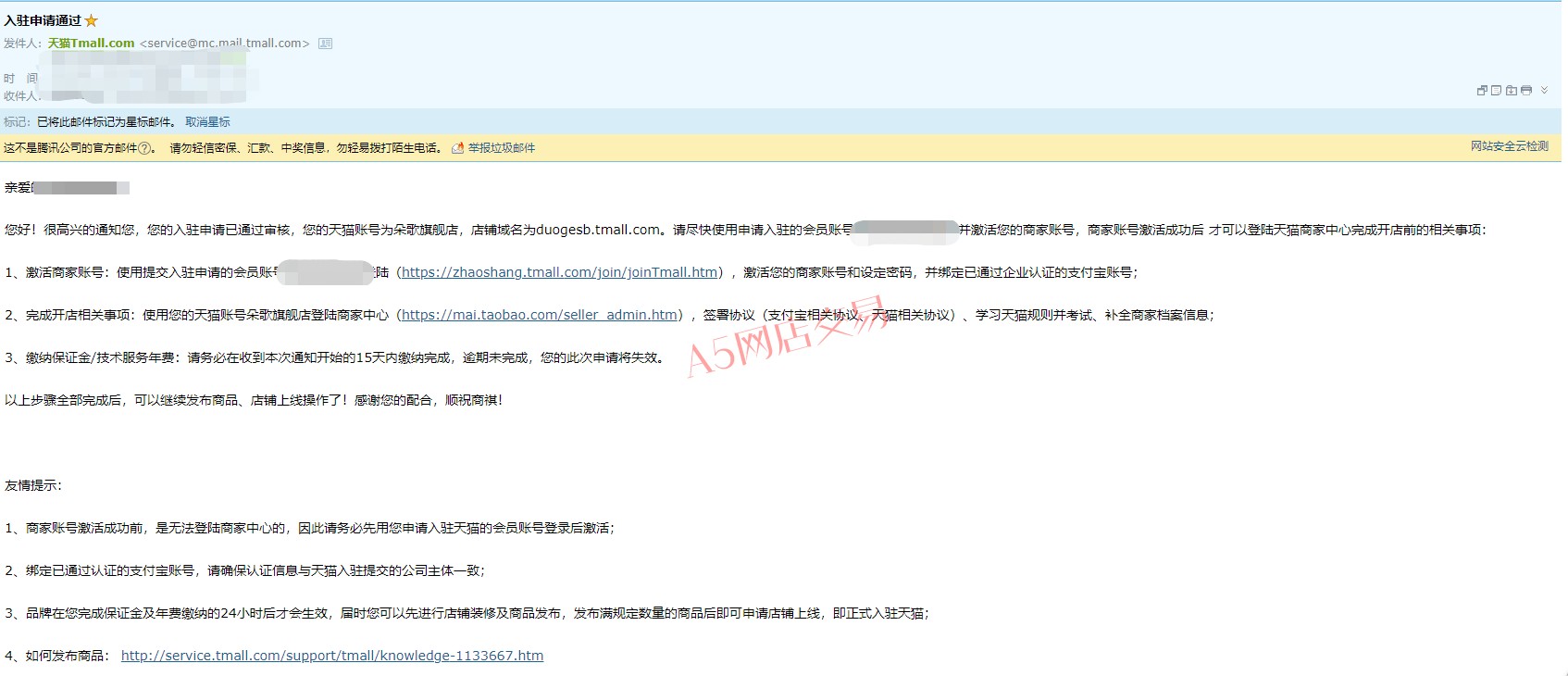This screenshot has height=676, width=1568.
Task: Open mai.taobao.com seller_admin link
Action: 540,315
